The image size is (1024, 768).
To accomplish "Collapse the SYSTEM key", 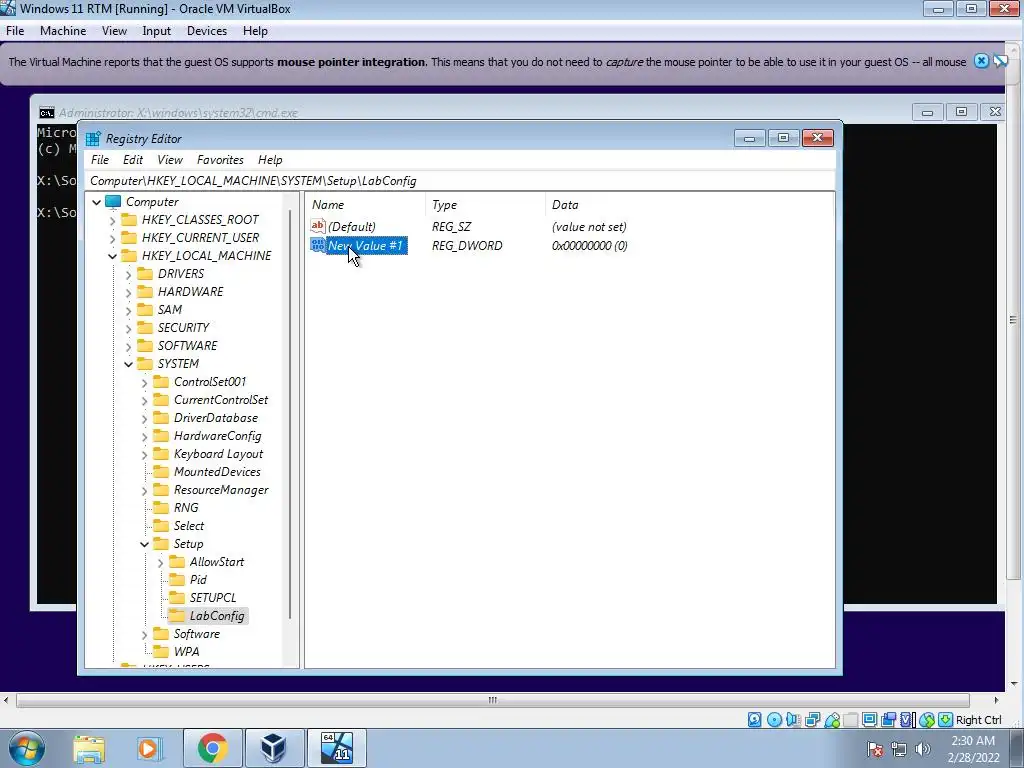I will click(x=129, y=364).
